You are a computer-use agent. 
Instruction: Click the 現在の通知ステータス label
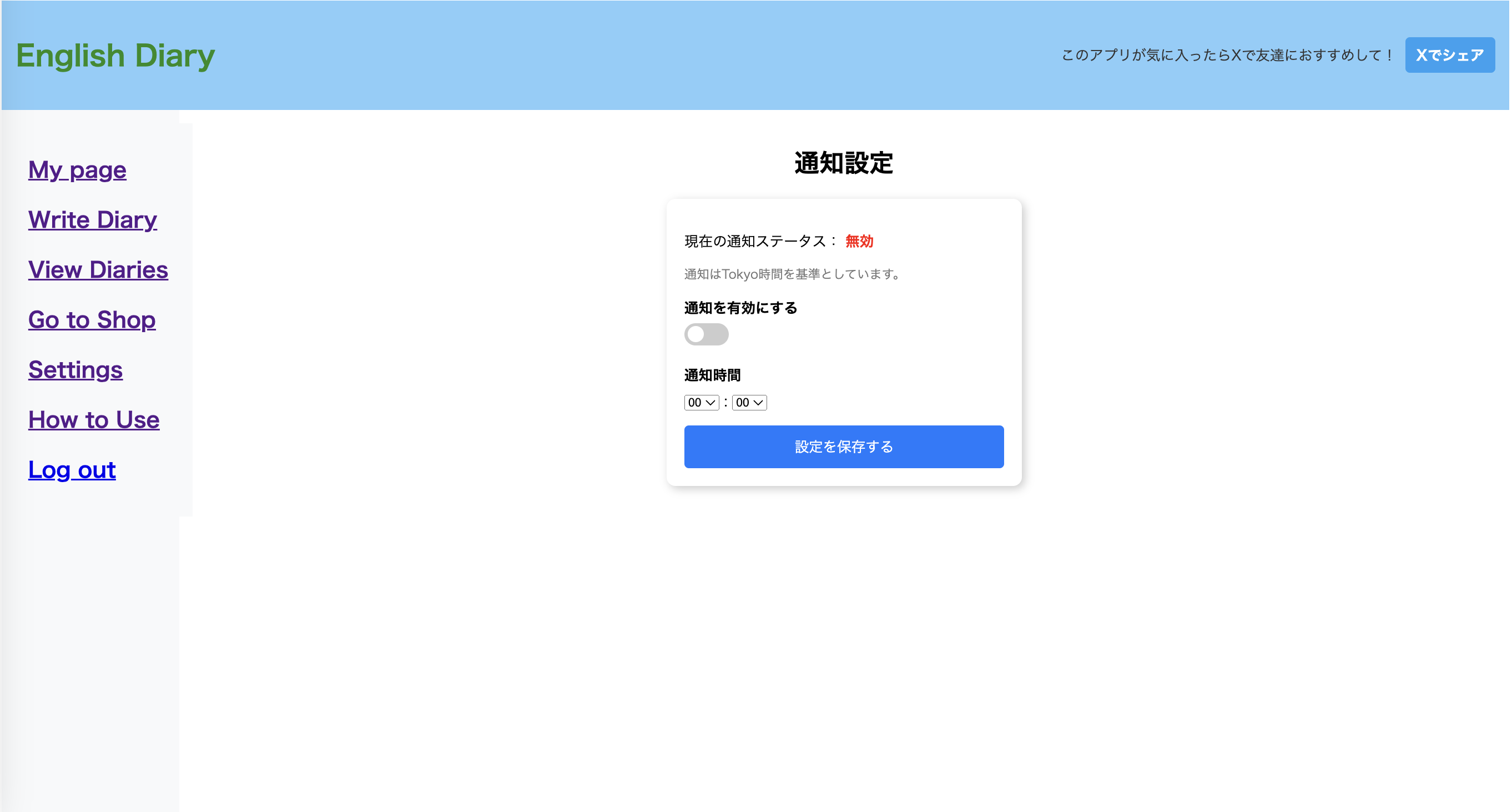pyautogui.click(x=759, y=241)
